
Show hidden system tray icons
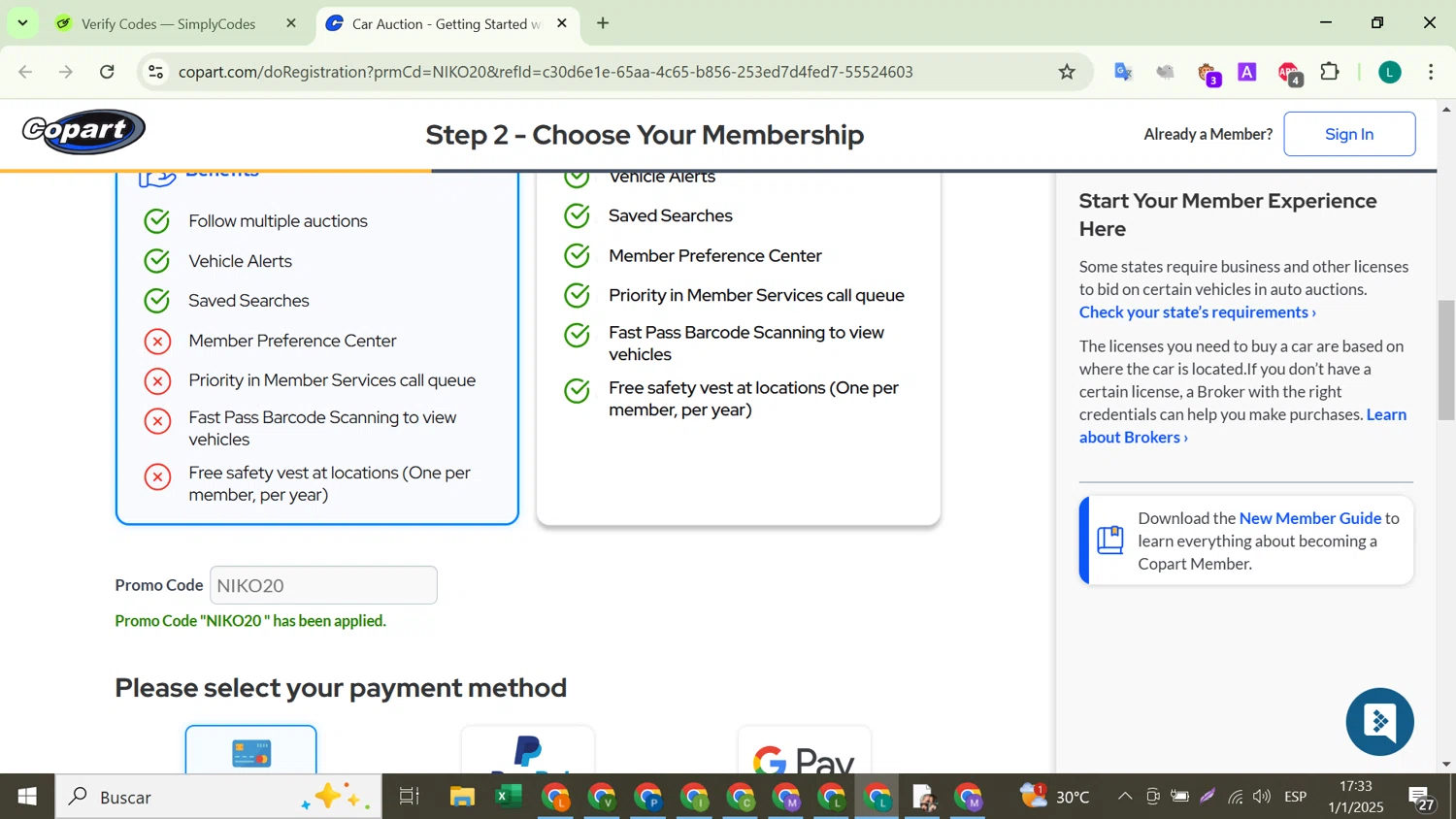[x=1125, y=797]
